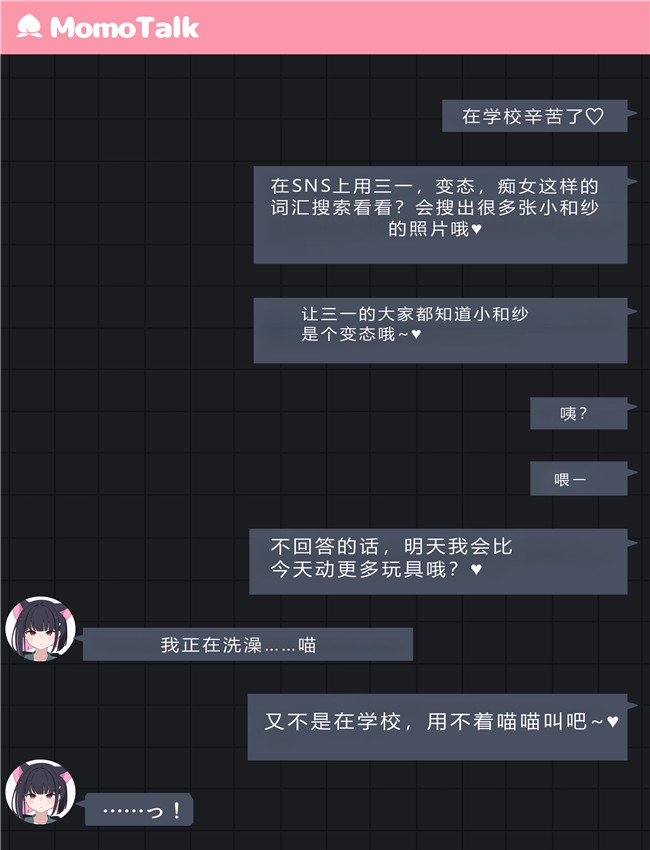Click the heart after 的照片哦
Image resolution: width=650 pixels, height=850 pixels.
[x=477, y=229]
